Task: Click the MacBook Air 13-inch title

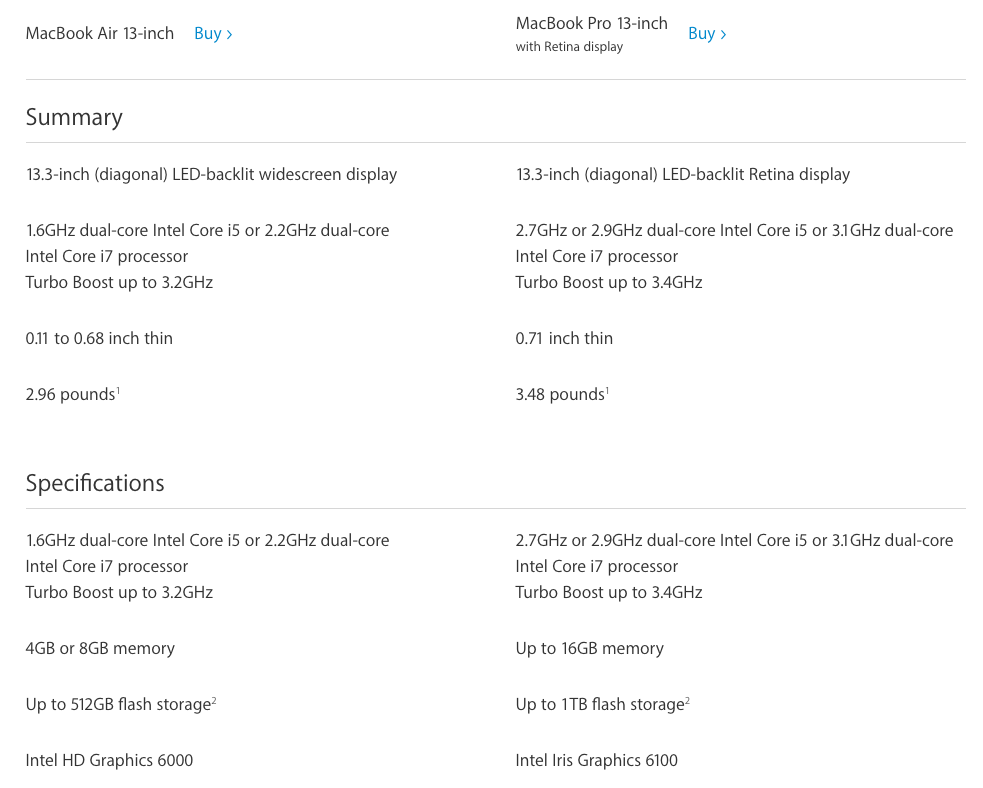Action: click(100, 34)
